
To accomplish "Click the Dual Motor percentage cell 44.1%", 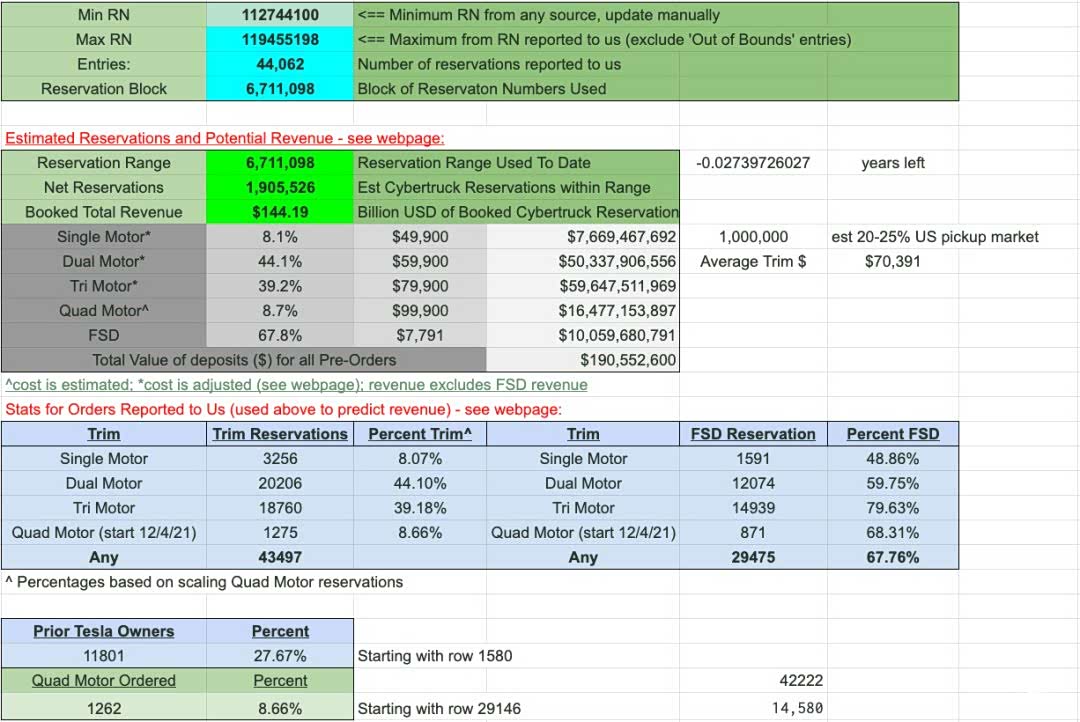I will [x=280, y=261].
